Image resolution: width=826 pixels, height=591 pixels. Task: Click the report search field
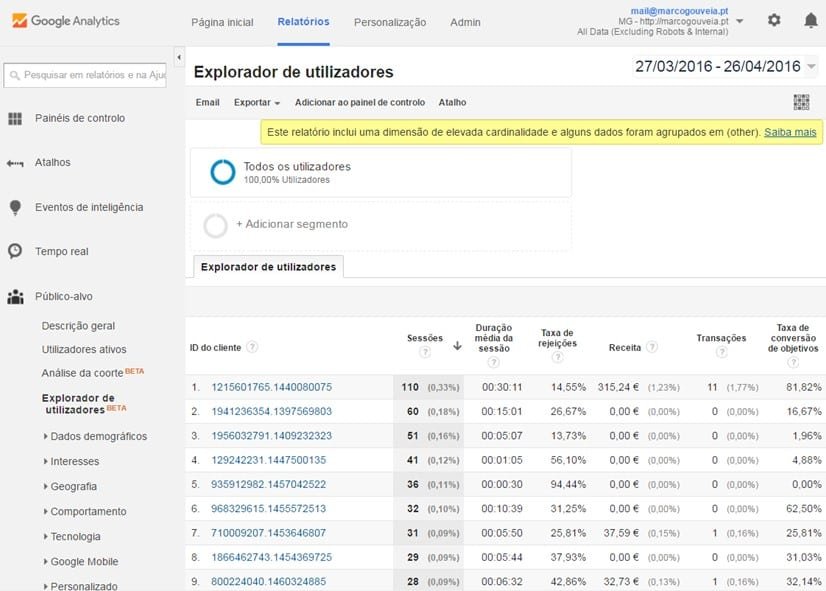pyautogui.click(x=88, y=75)
